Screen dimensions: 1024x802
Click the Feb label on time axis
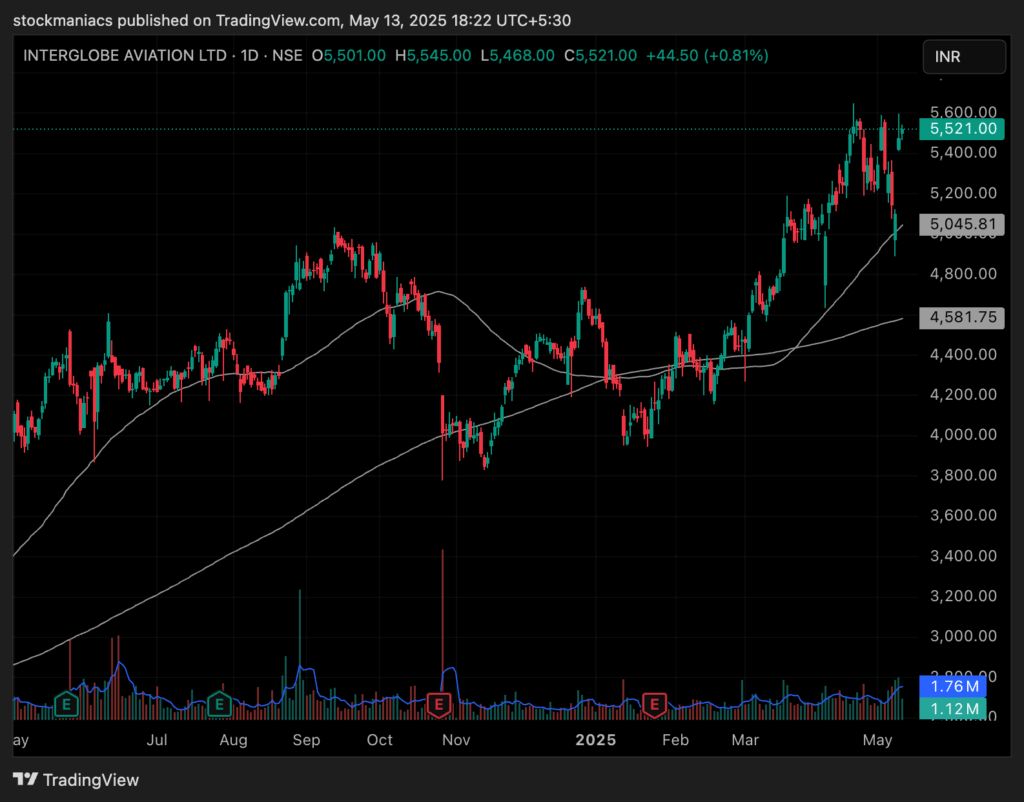coord(675,740)
